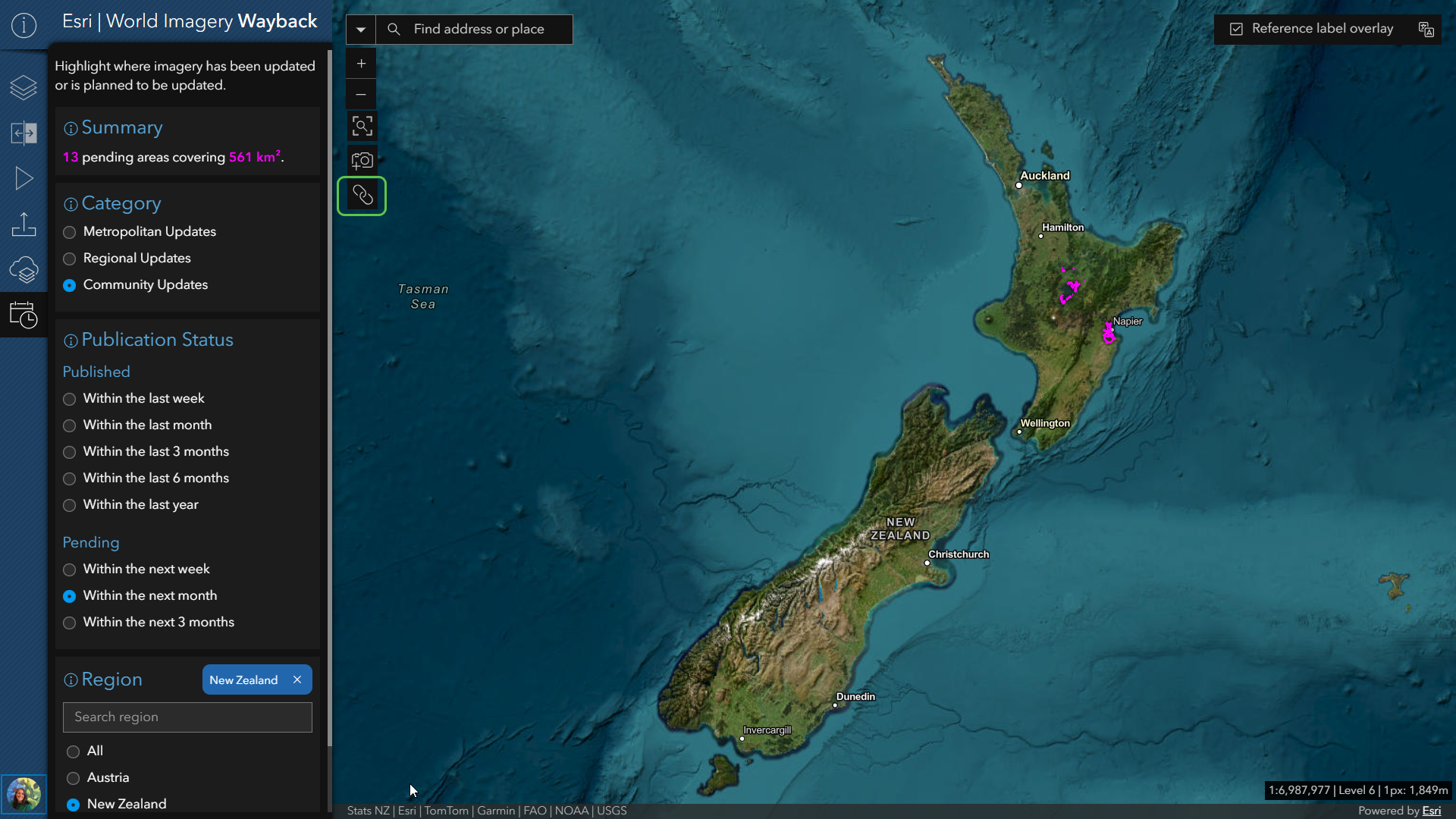Select Regional Updates category
The width and height of the screenshot is (1456, 819).
(127, 259)
